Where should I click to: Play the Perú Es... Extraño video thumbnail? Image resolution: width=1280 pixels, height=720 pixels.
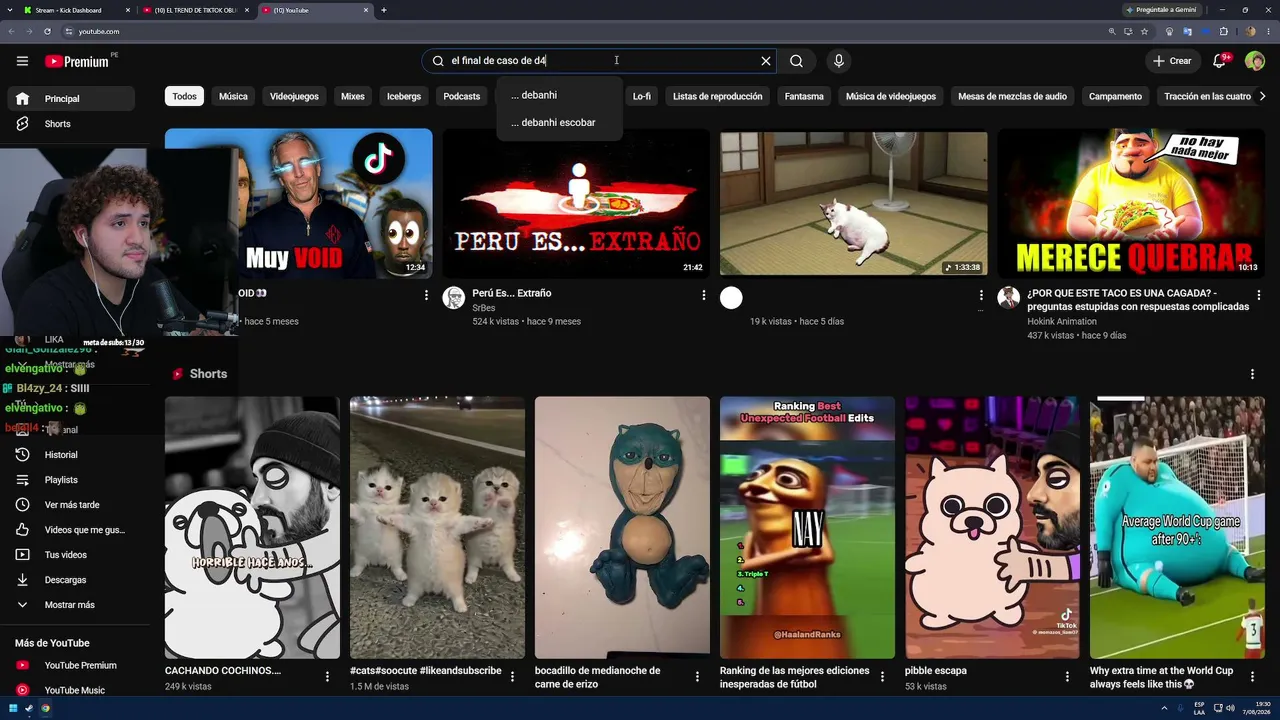[576, 203]
